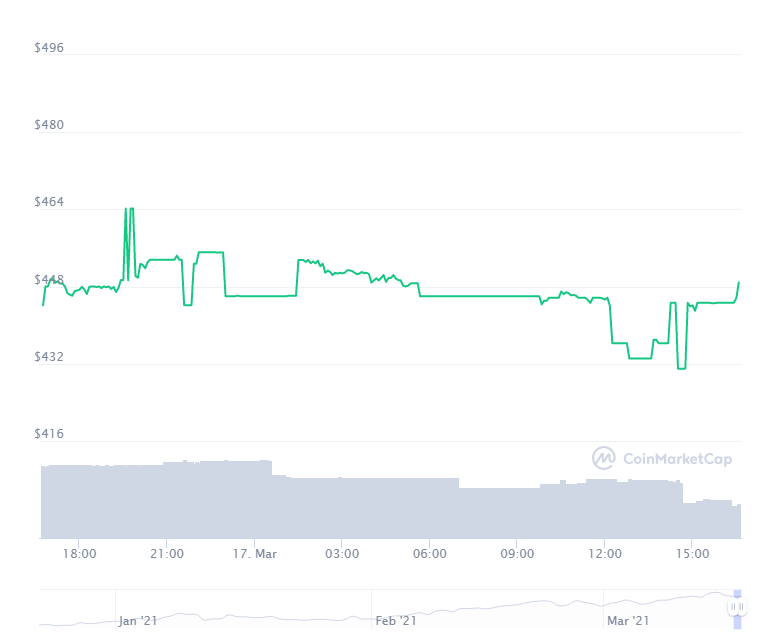Select Mar '21 in the range navigator
The image size is (759, 641).
[628, 621]
